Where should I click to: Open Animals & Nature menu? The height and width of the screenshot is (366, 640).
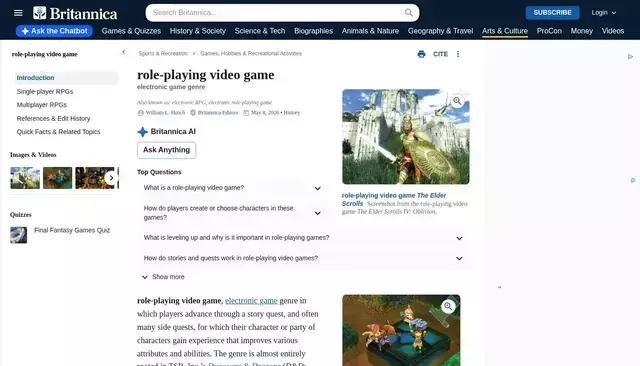tap(370, 31)
